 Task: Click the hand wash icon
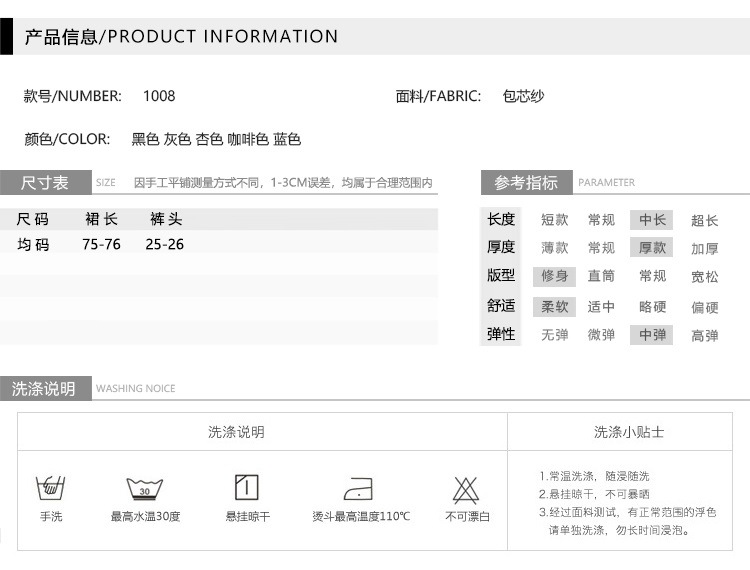click(x=51, y=488)
